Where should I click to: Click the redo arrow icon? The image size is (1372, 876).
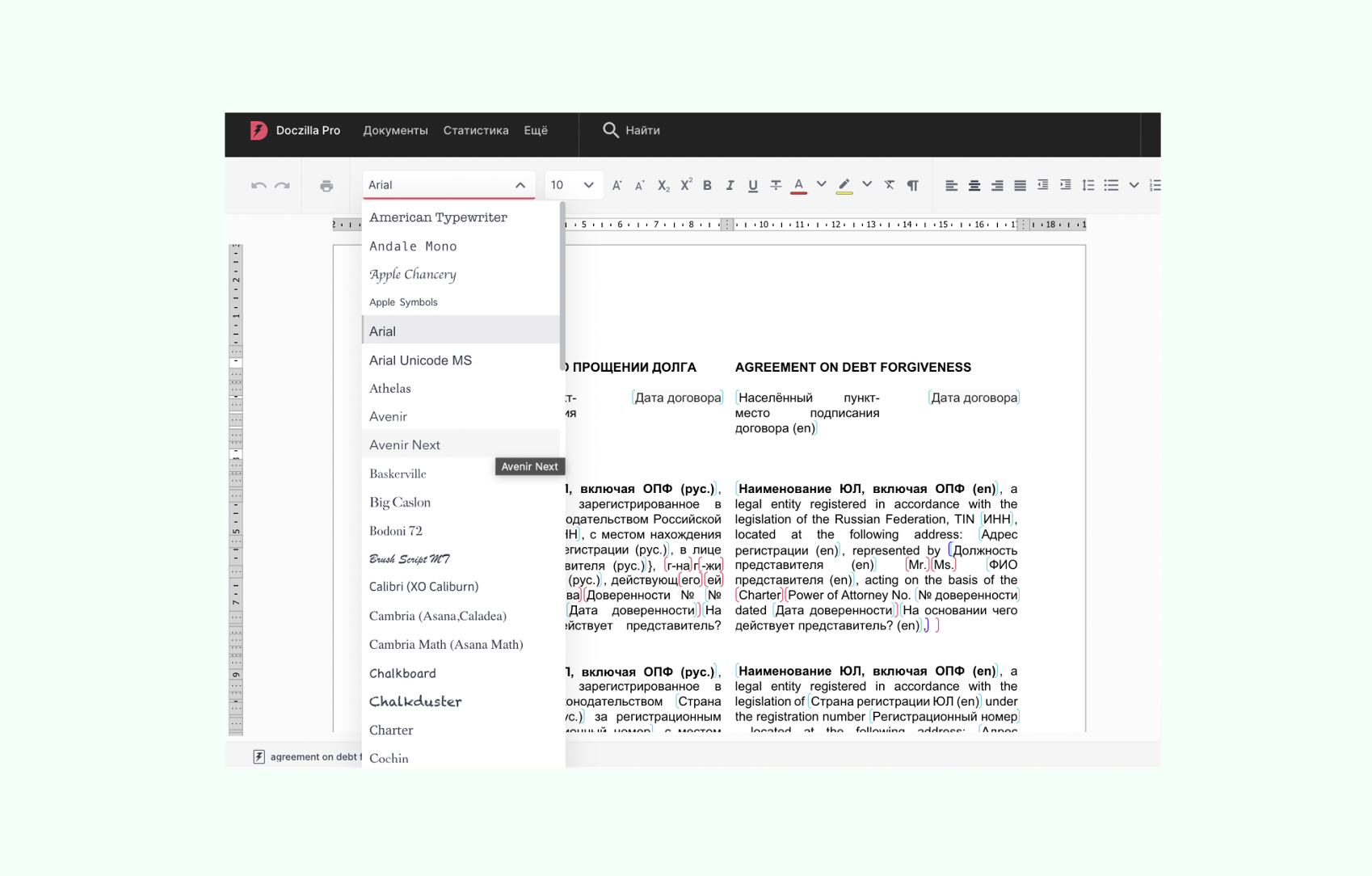click(282, 186)
